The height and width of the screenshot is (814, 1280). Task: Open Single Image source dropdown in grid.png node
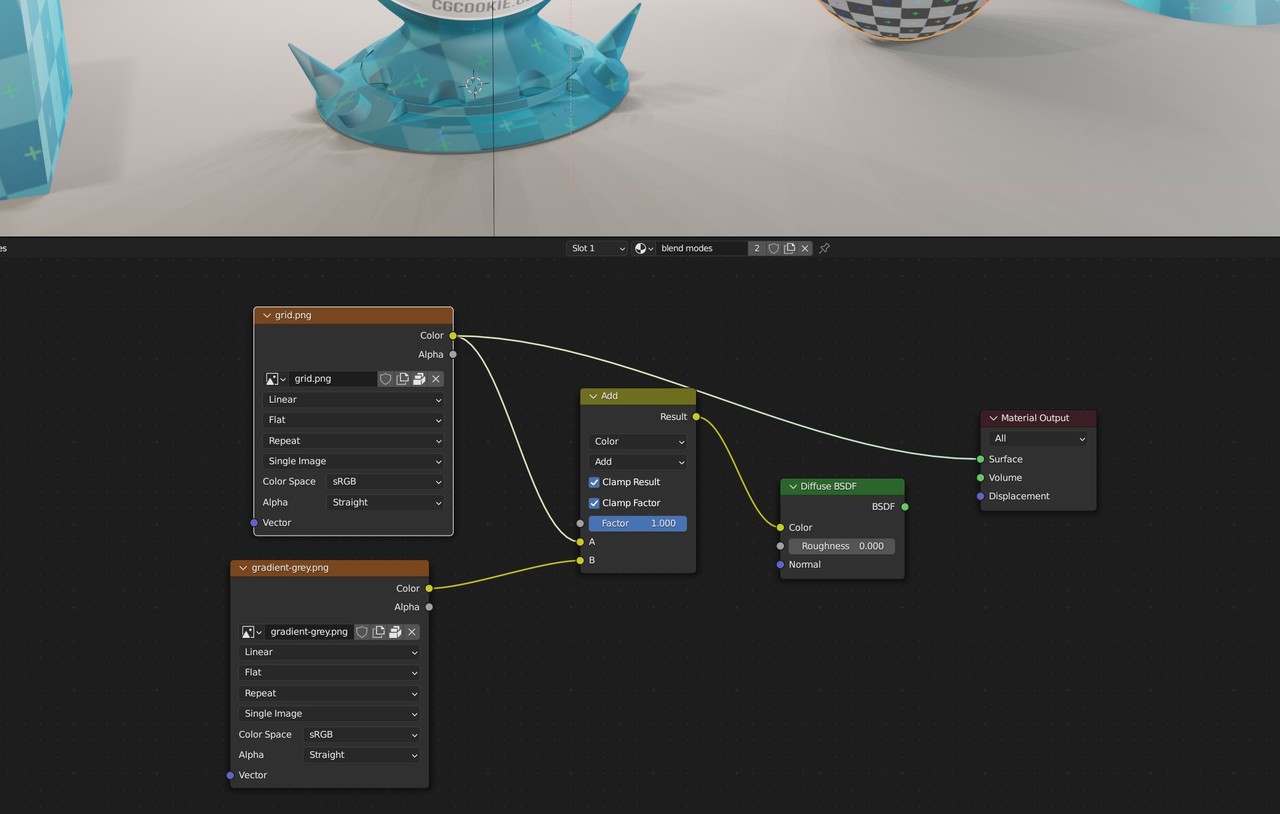[354, 461]
